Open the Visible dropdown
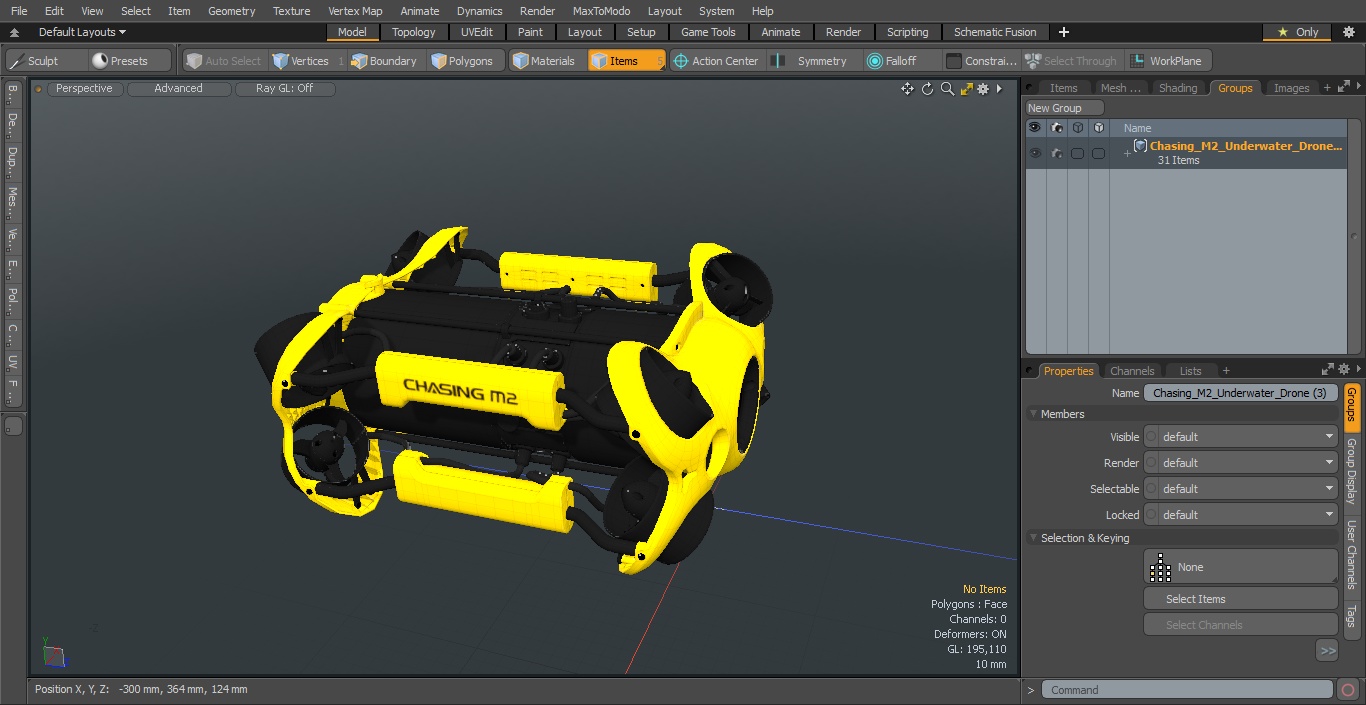 click(1248, 437)
